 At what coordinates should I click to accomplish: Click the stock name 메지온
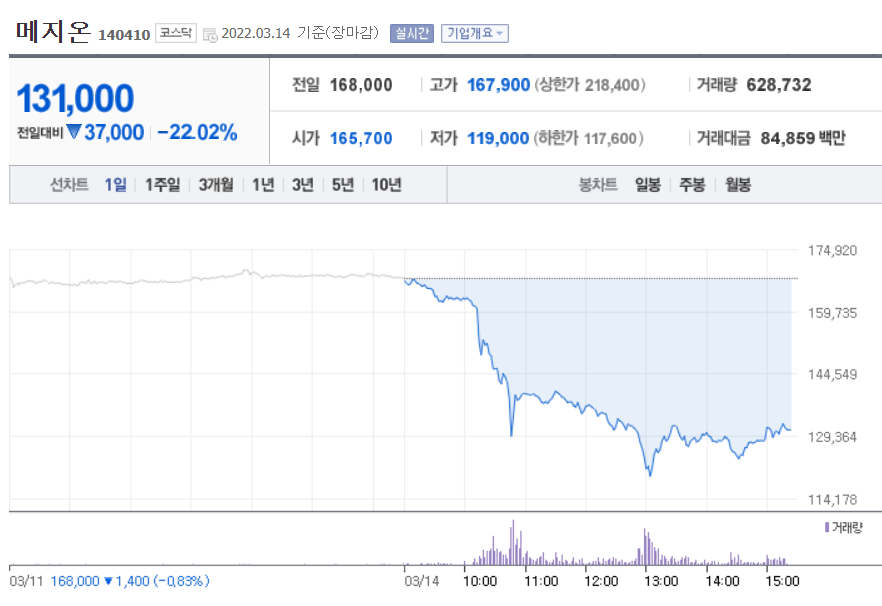coord(53,31)
